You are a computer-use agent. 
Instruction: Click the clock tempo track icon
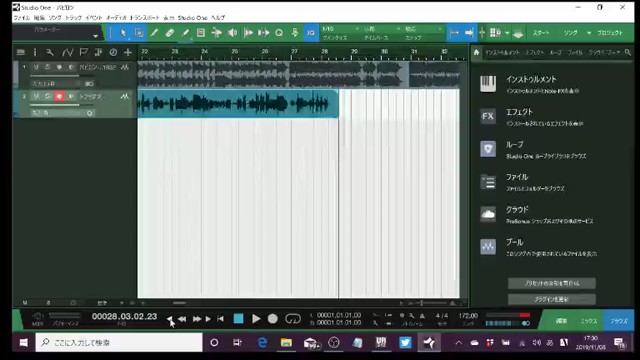pos(113,52)
